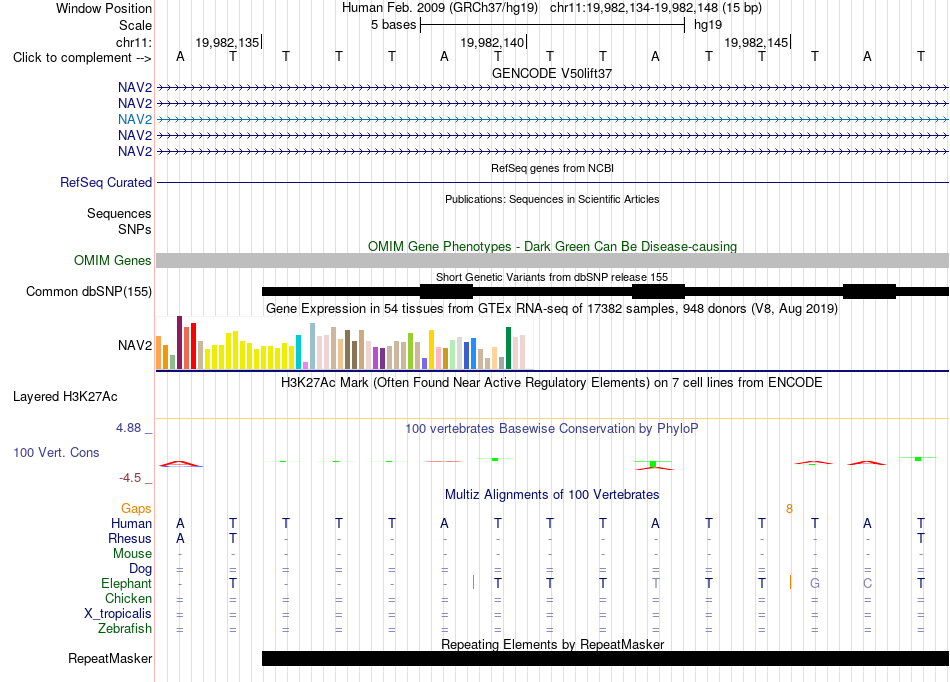
Task: Click 'Human Feb. 2009 (GRCh37/hg19)' assembly text
Action: pos(440,8)
